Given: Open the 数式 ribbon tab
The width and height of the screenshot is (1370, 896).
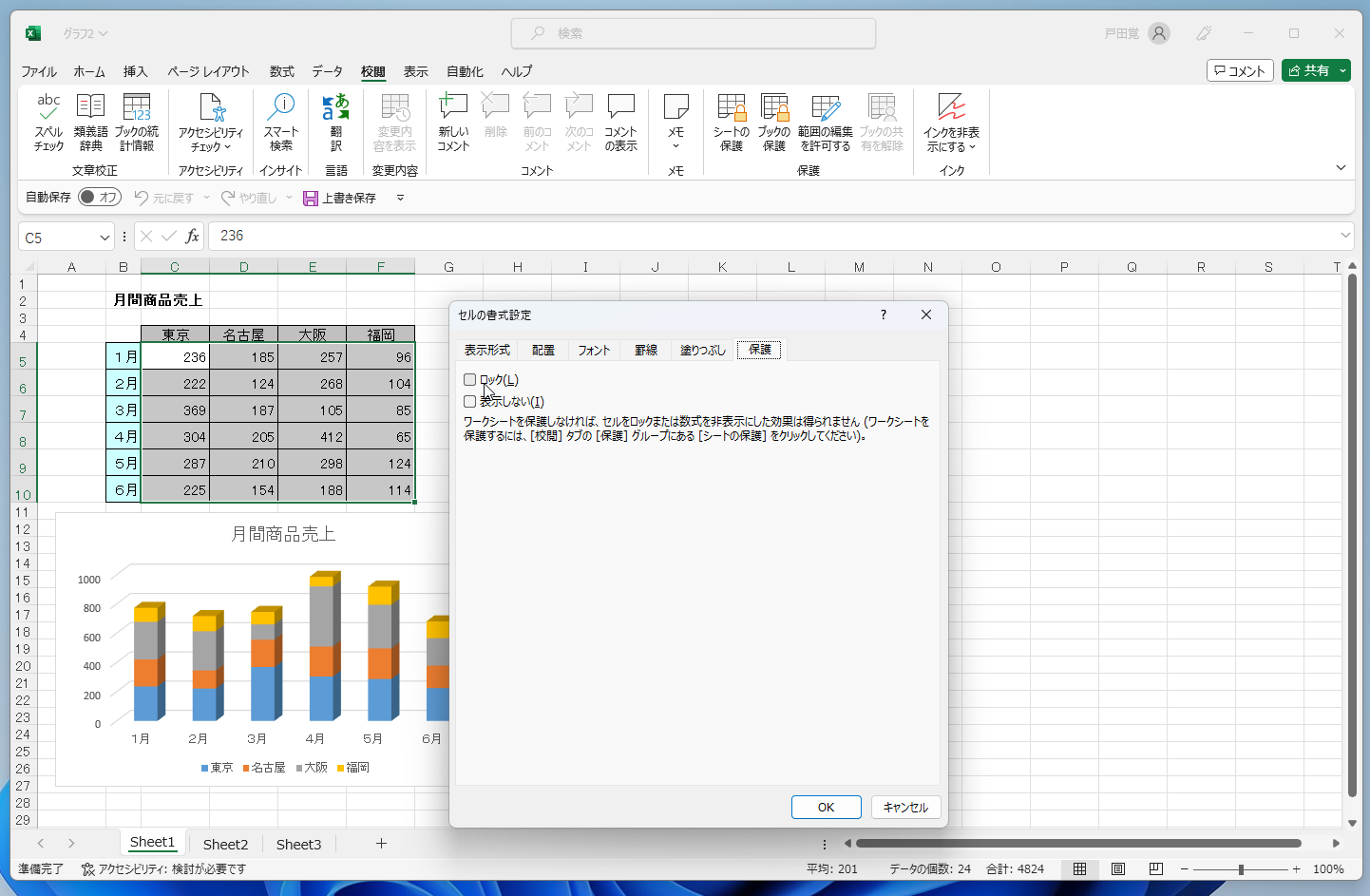Looking at the screenshot, I should click(282, 71).
